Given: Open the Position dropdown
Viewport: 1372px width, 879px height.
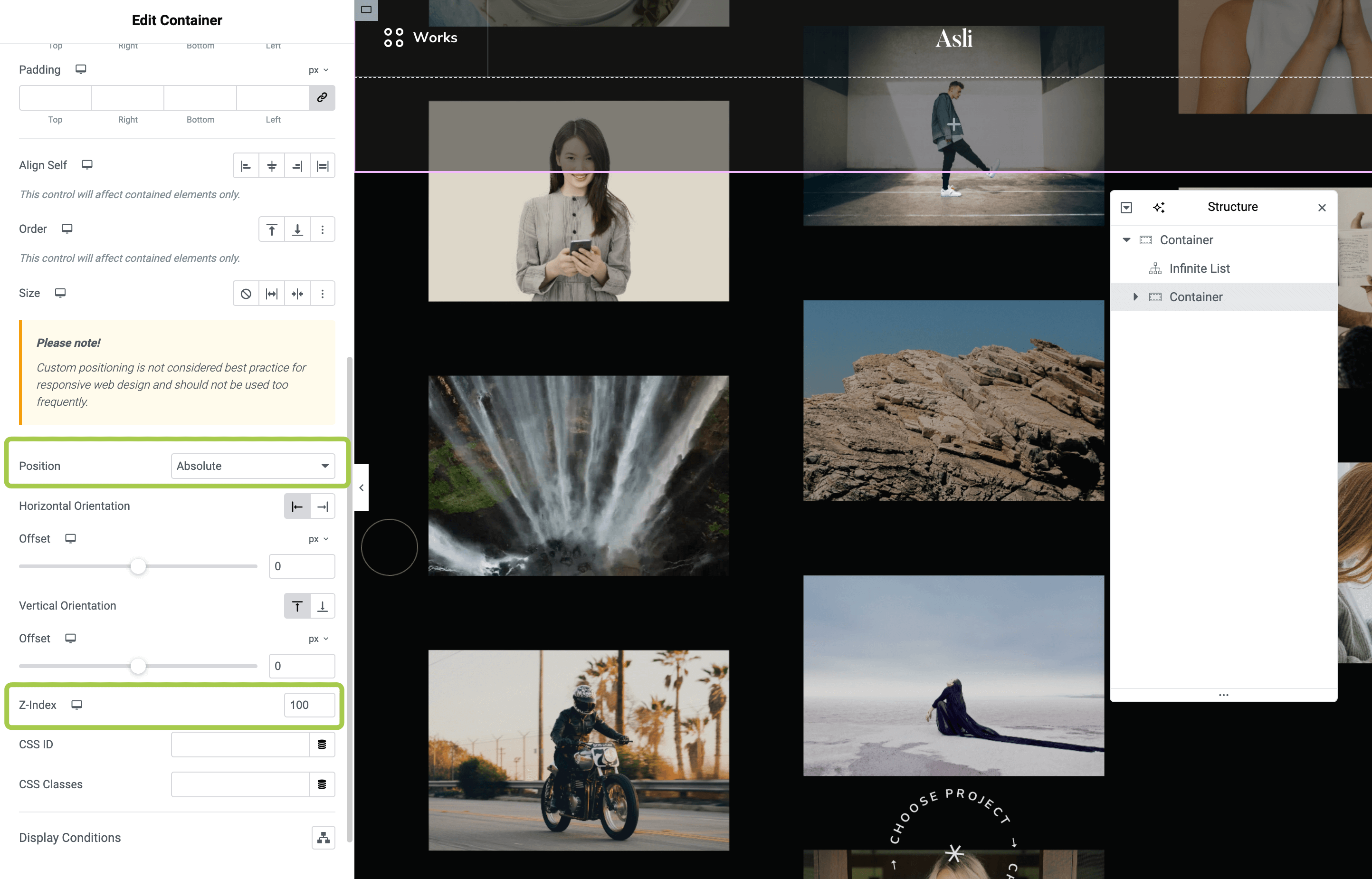Looking at the screenshot, I should coord(253,466).
